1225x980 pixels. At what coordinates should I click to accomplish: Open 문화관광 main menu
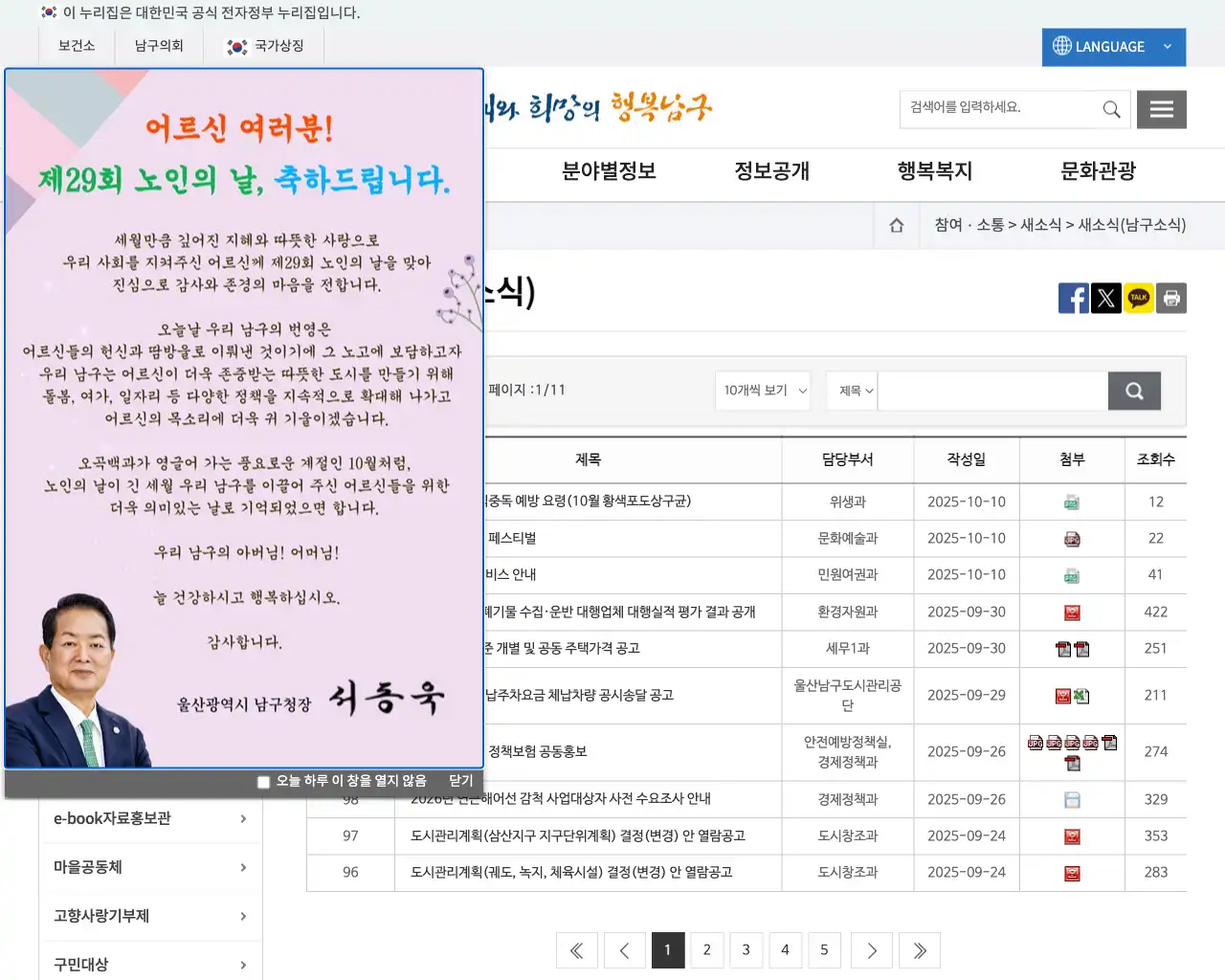coord(1098,171)
